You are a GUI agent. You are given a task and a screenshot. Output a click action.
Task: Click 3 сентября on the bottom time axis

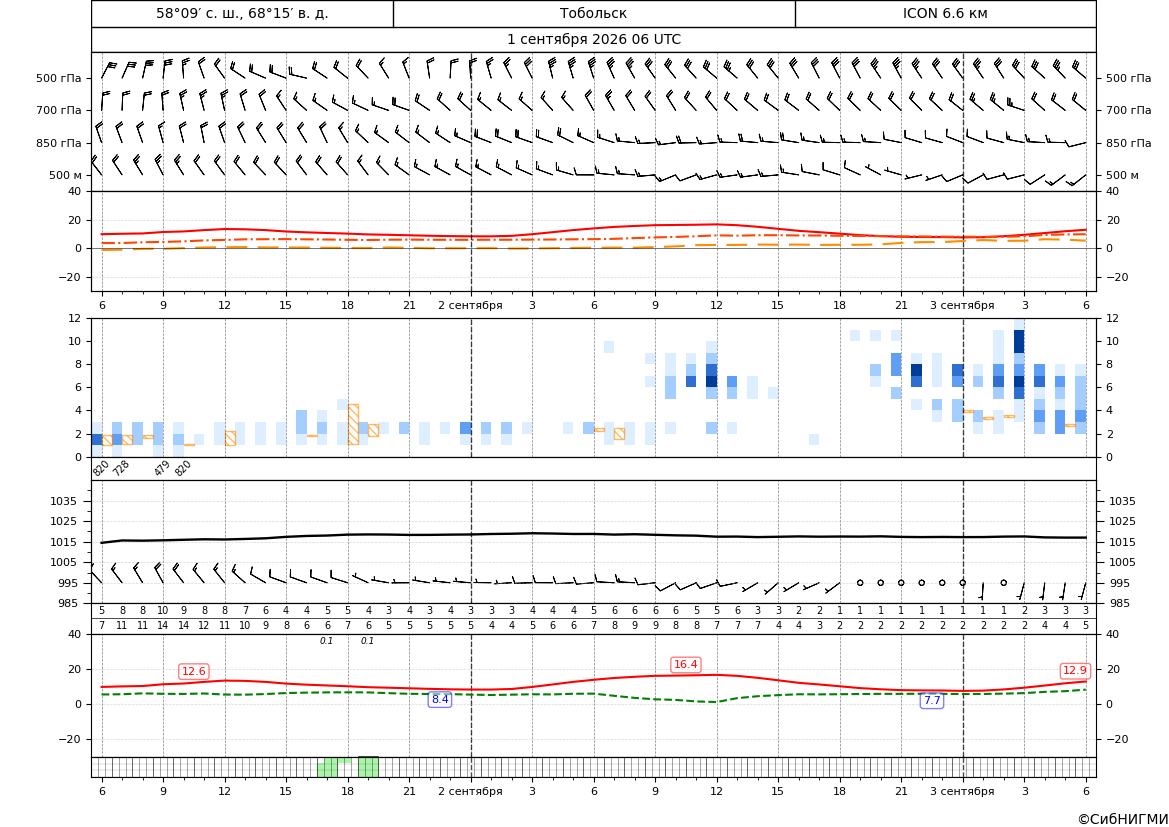pos(962,791)
